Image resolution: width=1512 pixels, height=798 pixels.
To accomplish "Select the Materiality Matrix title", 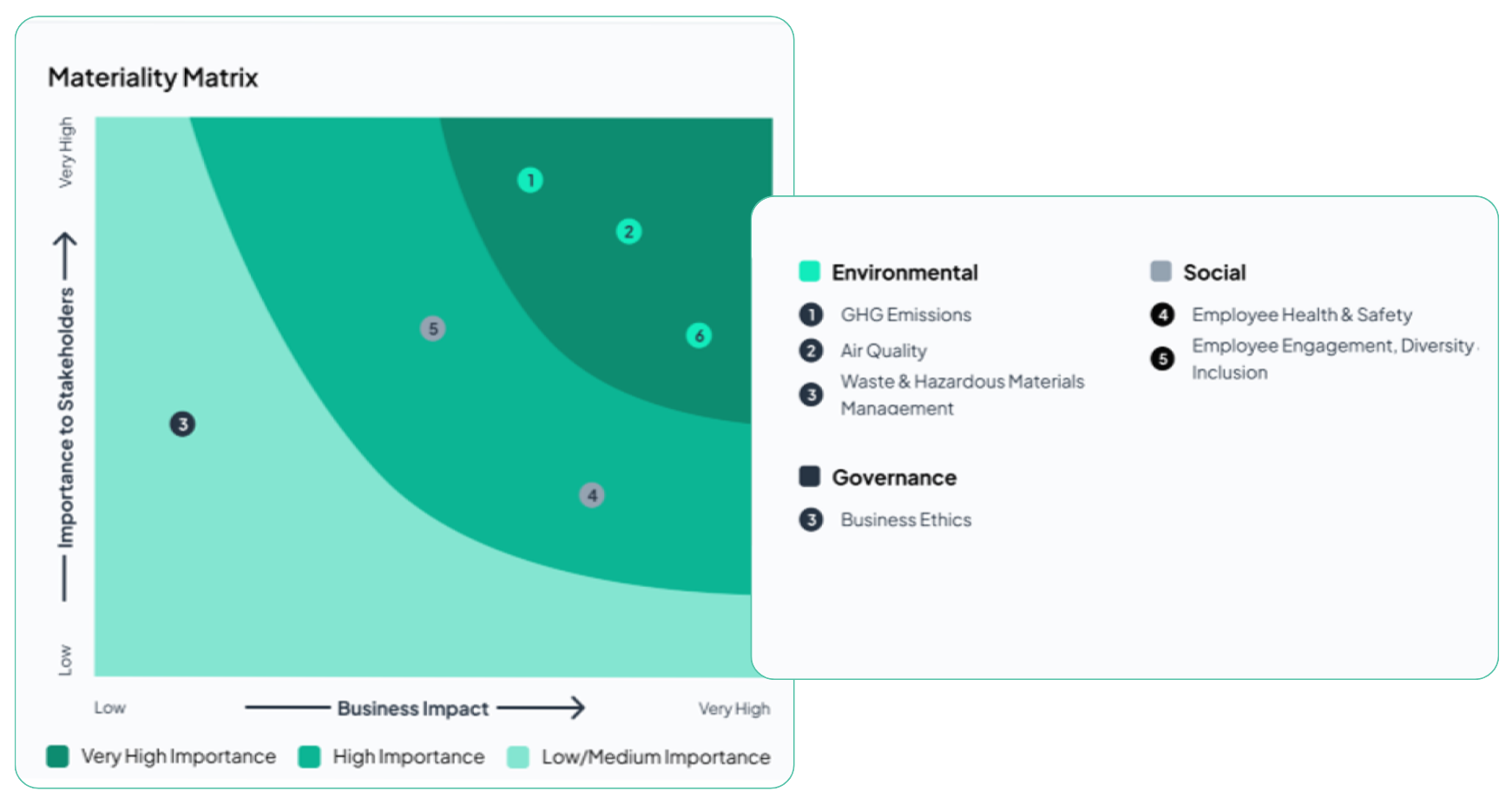I will (153, 77).
